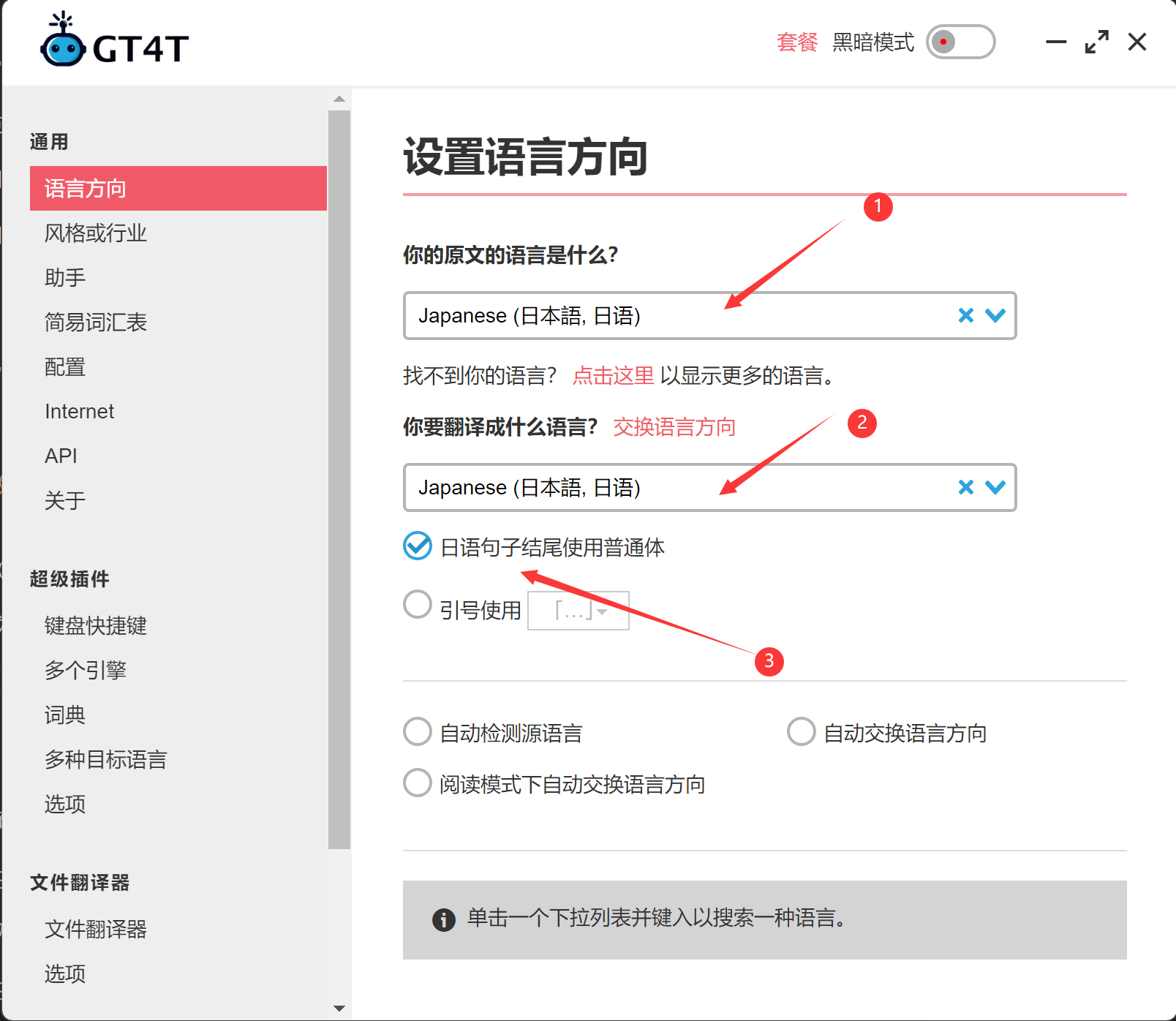Enable 自动交换语言方向

point(802,731)
